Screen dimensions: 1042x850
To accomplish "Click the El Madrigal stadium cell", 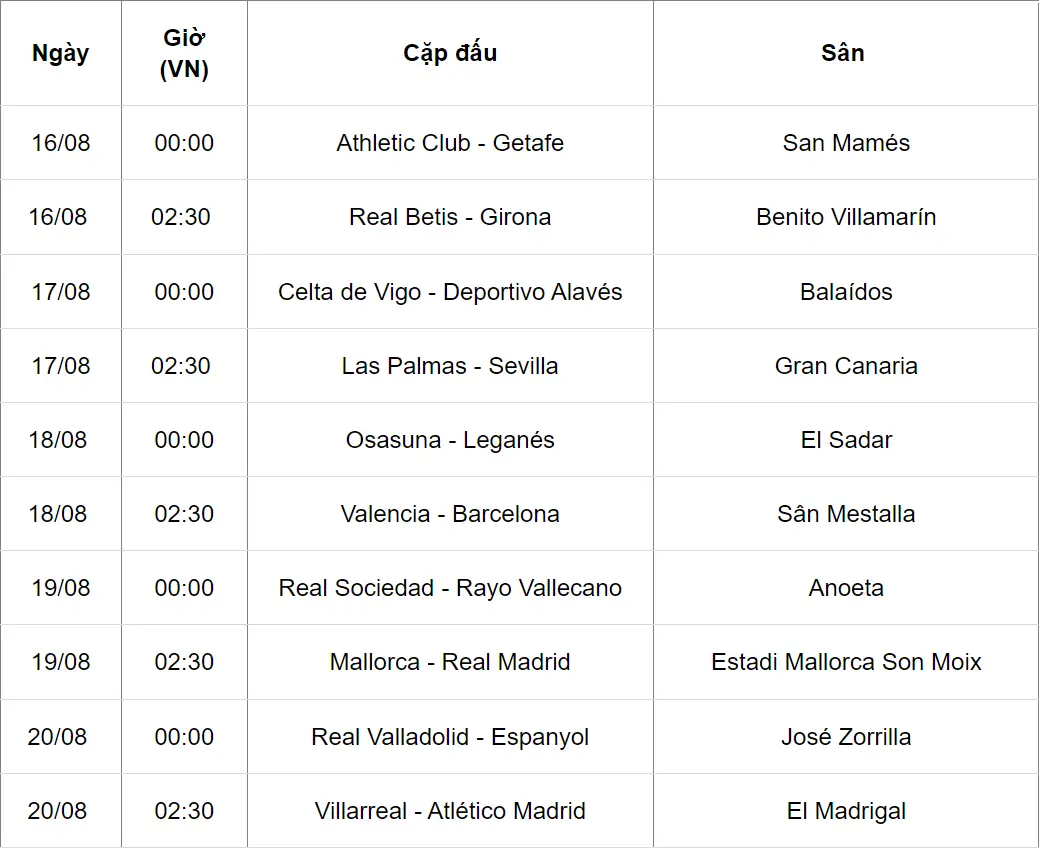I will [x=846, y=811].
